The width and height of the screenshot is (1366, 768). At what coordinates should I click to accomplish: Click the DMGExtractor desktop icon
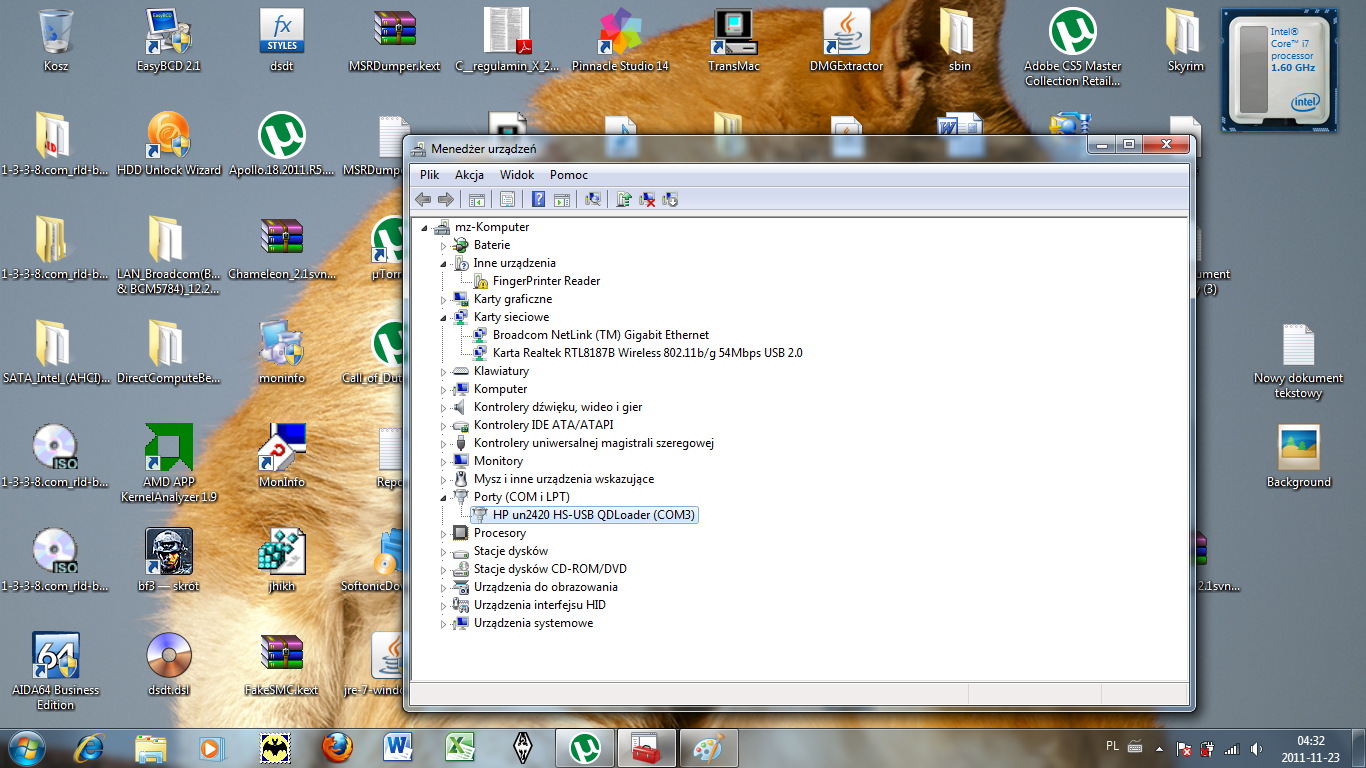pos(846,41)
